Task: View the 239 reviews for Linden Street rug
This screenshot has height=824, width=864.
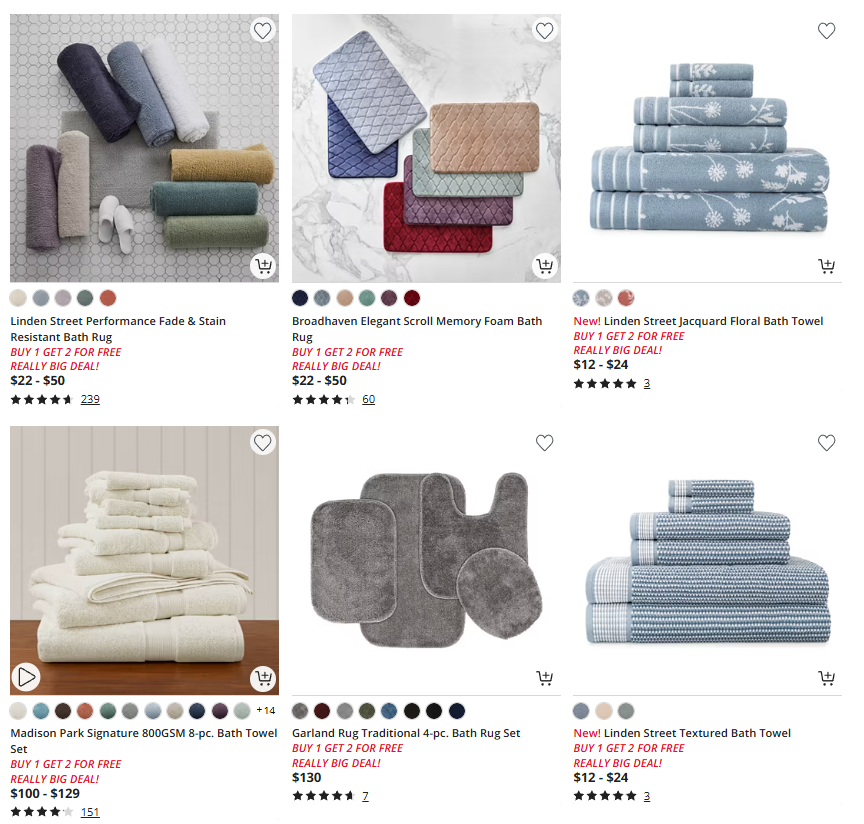Action: coord(90,399)
